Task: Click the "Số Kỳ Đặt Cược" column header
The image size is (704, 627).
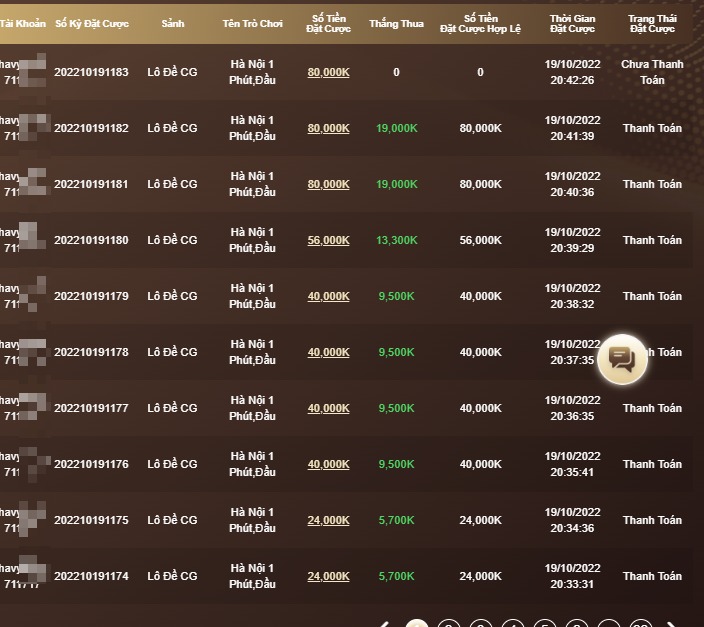Action: (x=91, y=23)
